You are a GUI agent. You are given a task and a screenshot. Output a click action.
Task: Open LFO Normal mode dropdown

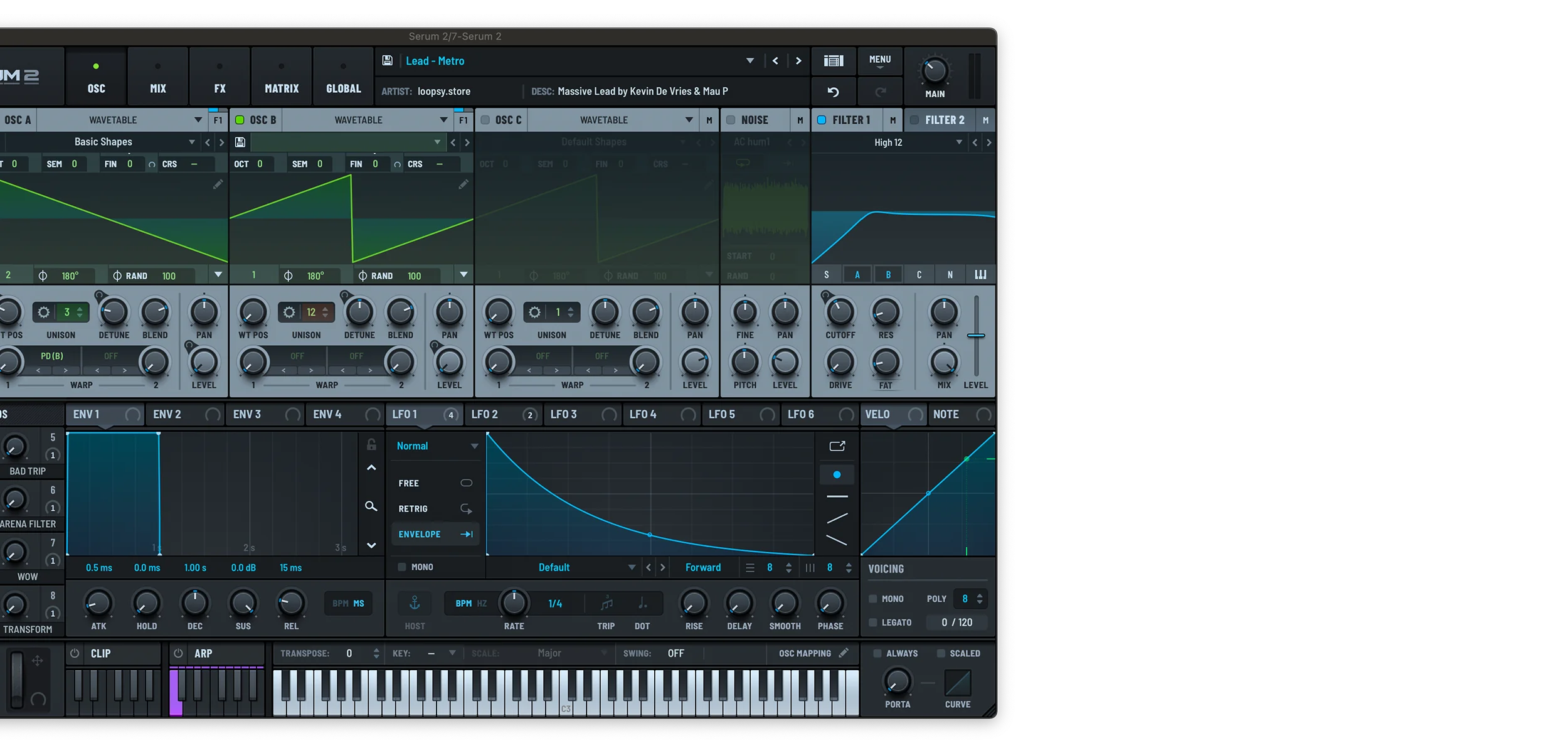tap(474, 446)
